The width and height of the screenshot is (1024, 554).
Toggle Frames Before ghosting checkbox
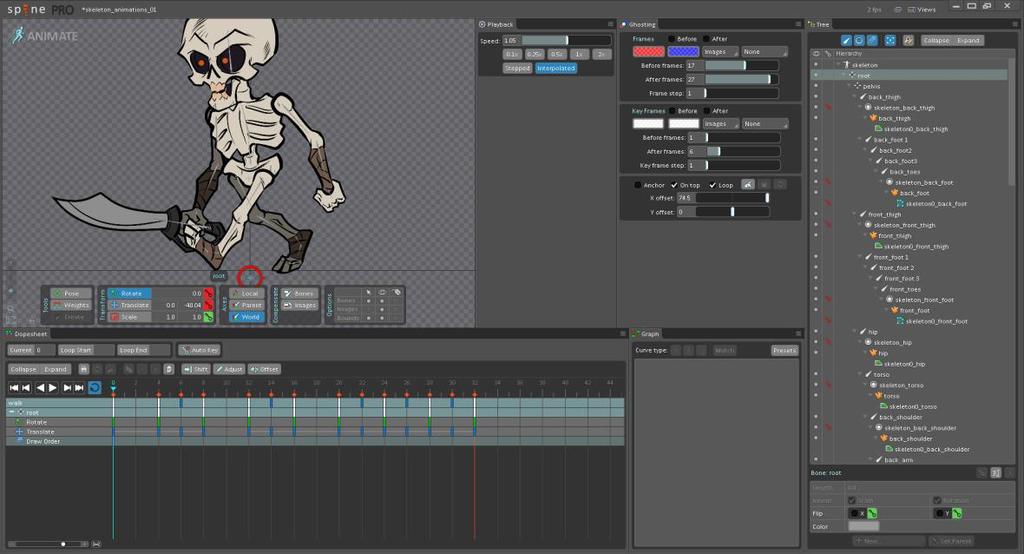(671, 39)
